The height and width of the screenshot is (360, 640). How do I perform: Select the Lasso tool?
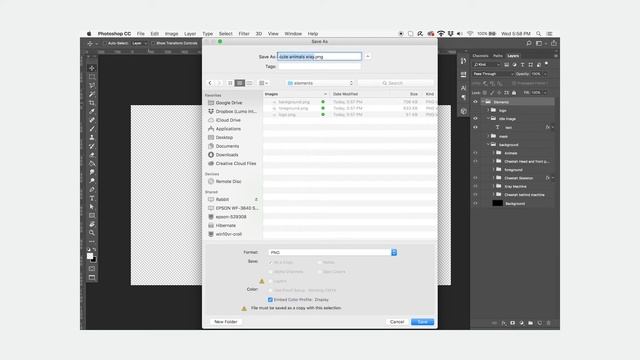pos(92,85)
